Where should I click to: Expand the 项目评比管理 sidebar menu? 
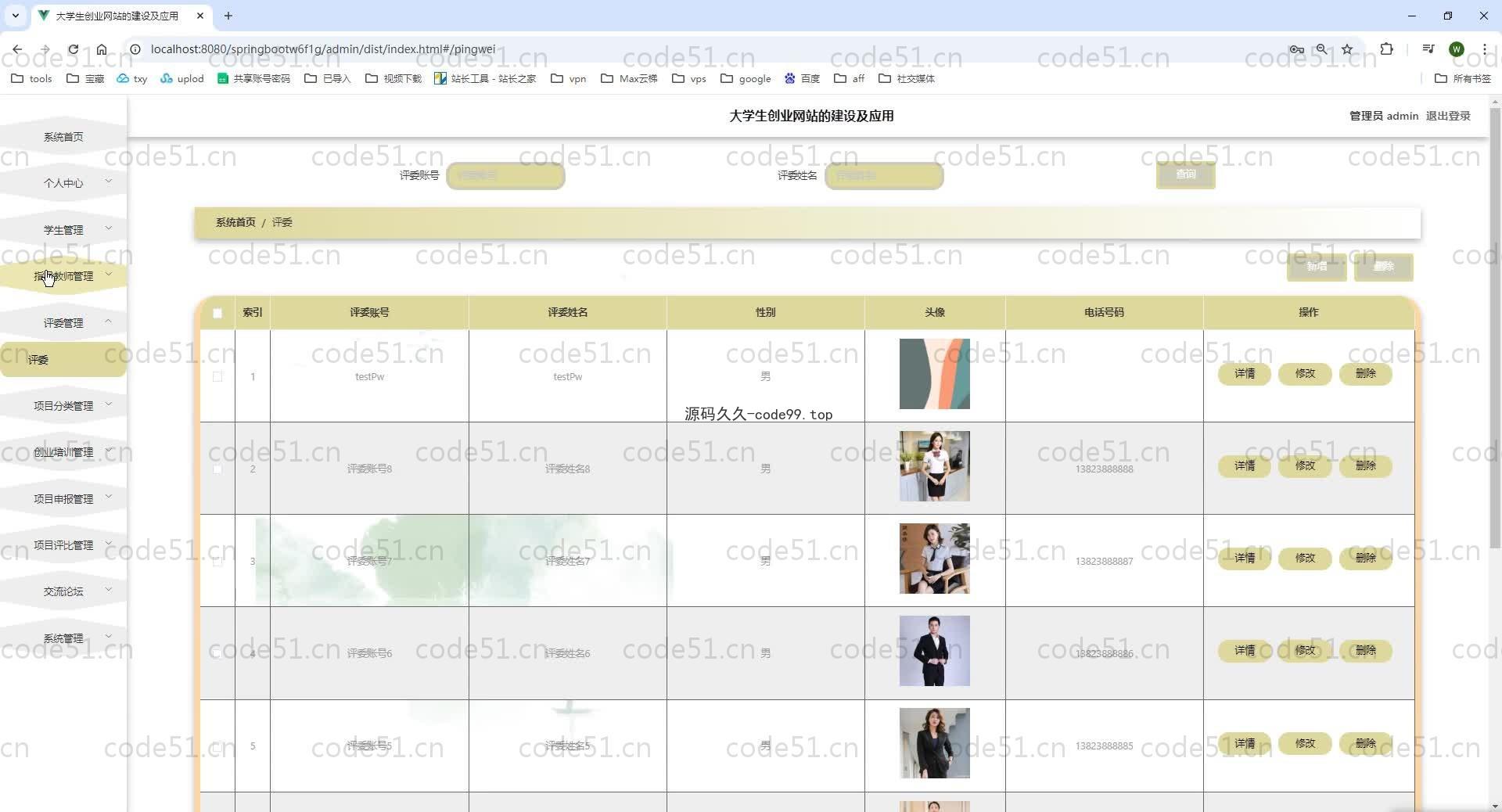pos(63,544)
